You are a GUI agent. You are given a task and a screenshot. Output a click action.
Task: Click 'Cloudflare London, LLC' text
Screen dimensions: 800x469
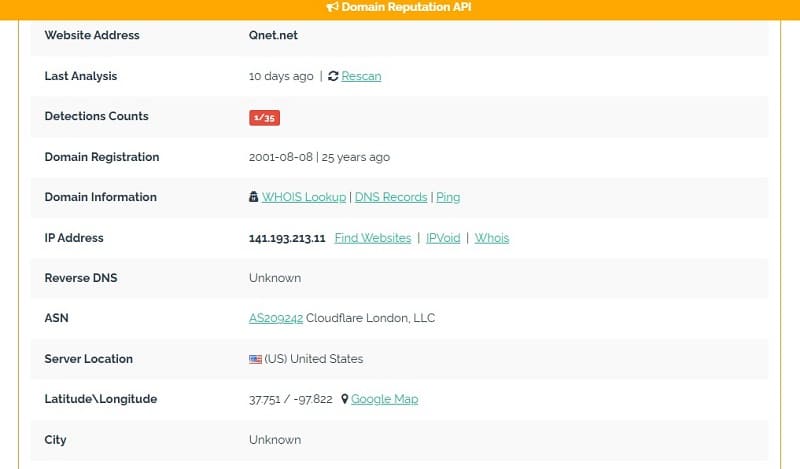tap(370, 318)
